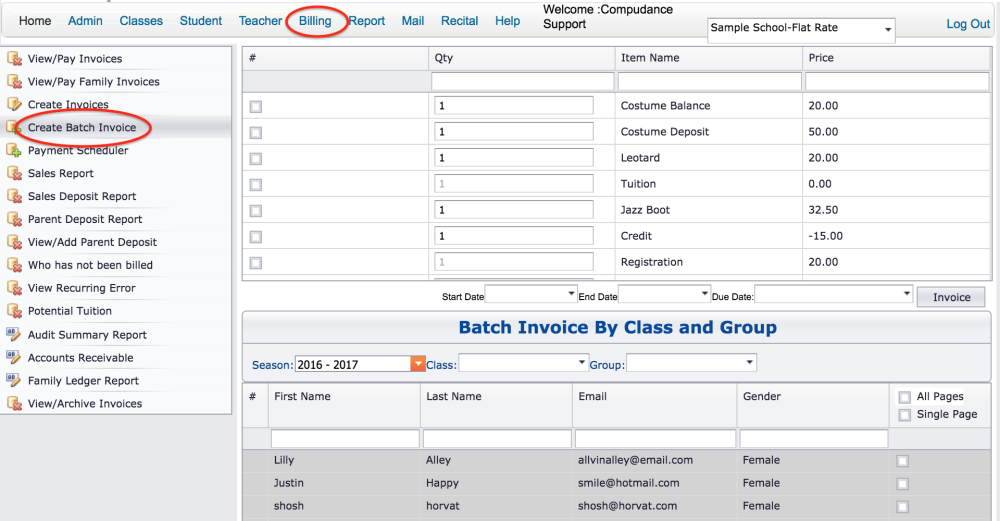Viewport: 1000px width, 521px height.
Task: Click the Costume Balance quantity field
Action: tap(514, 105)
